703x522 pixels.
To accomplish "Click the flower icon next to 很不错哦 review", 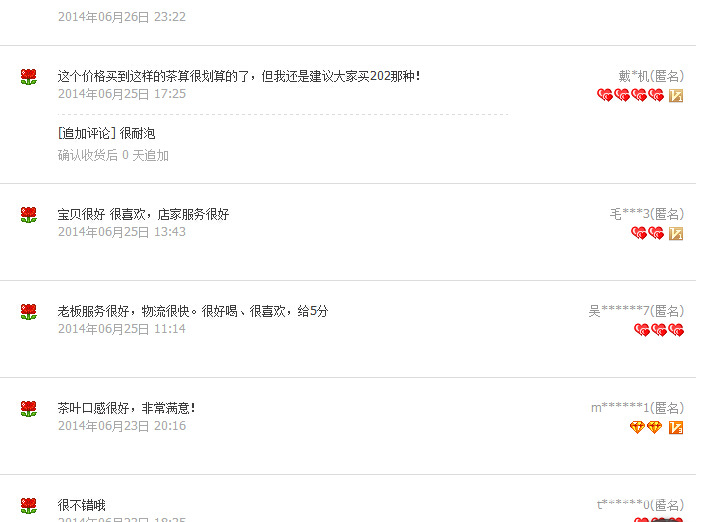I will (x=28, y=505).
